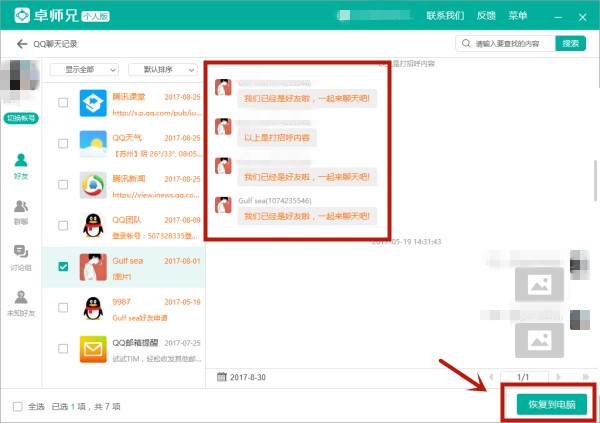Select the 9987 conversation name
The image size is (600, 423).
tap(121, 302)
